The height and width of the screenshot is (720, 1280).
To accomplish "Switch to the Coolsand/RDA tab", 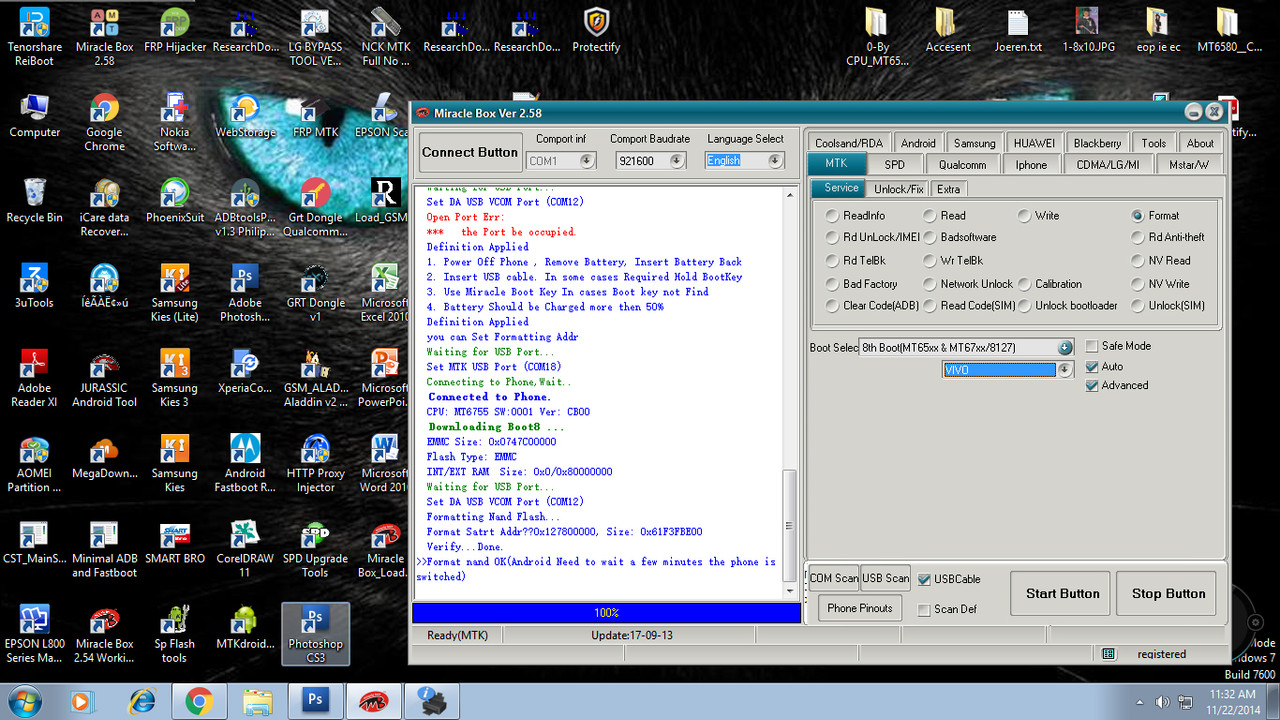I will coord(848,143).
